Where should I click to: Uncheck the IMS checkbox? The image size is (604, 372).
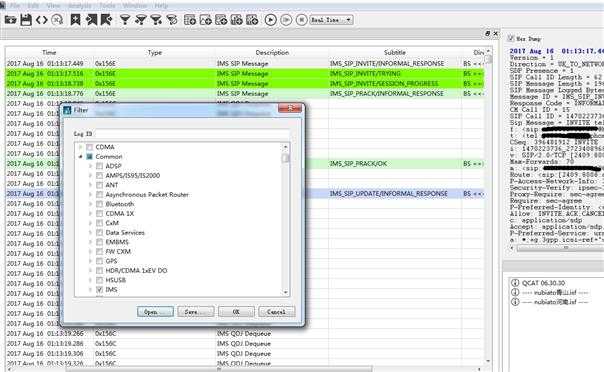[x=99, y=290]
